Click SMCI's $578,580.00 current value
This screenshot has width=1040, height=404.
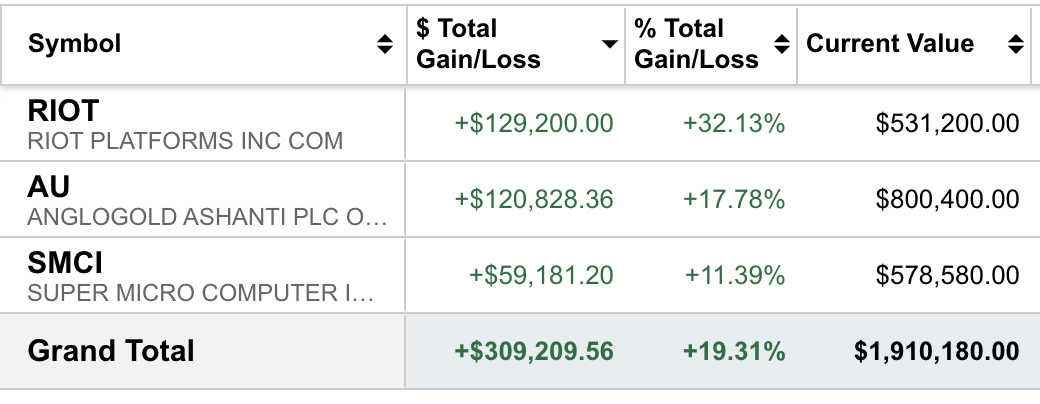(947, 275)
